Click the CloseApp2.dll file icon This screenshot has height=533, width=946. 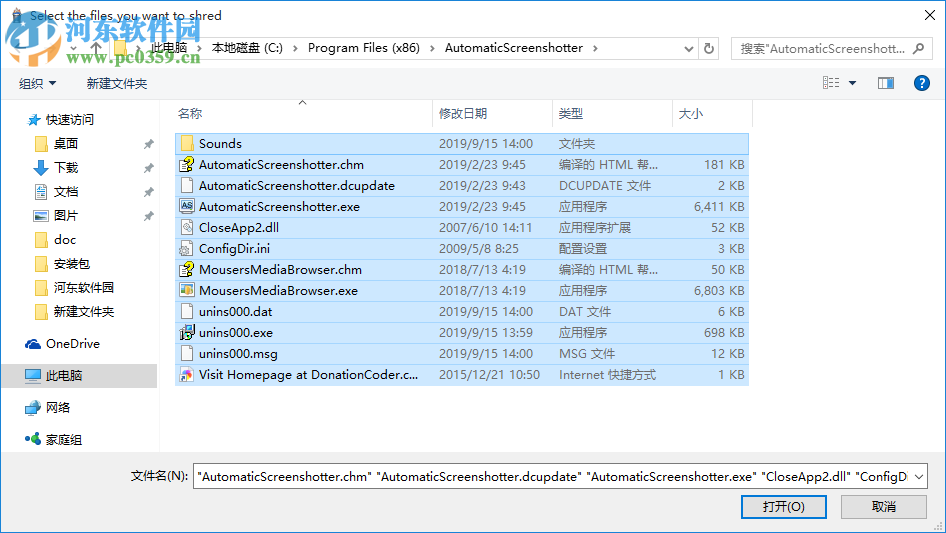[187, 228]
